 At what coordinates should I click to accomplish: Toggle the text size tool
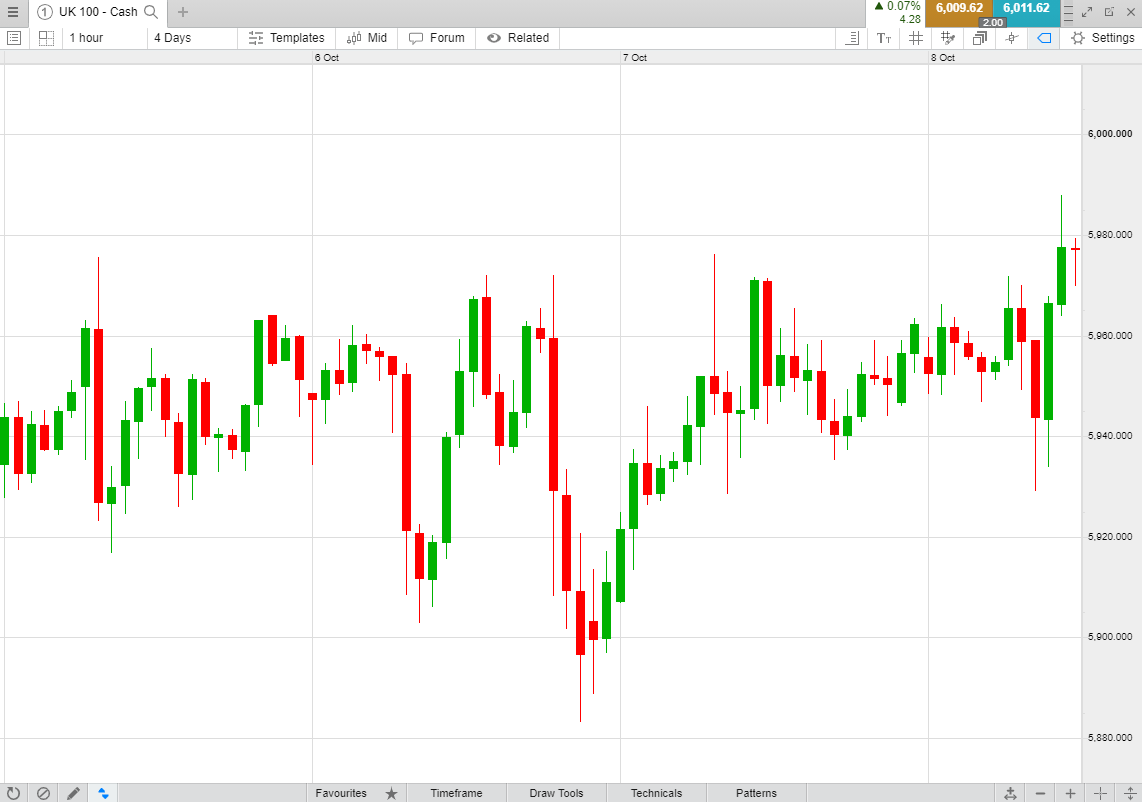pyautogui.click(x=884, y=38)
